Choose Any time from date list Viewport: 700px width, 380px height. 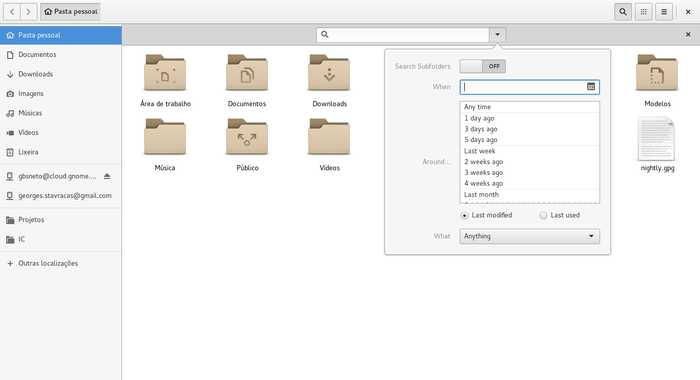click(529, 107)
